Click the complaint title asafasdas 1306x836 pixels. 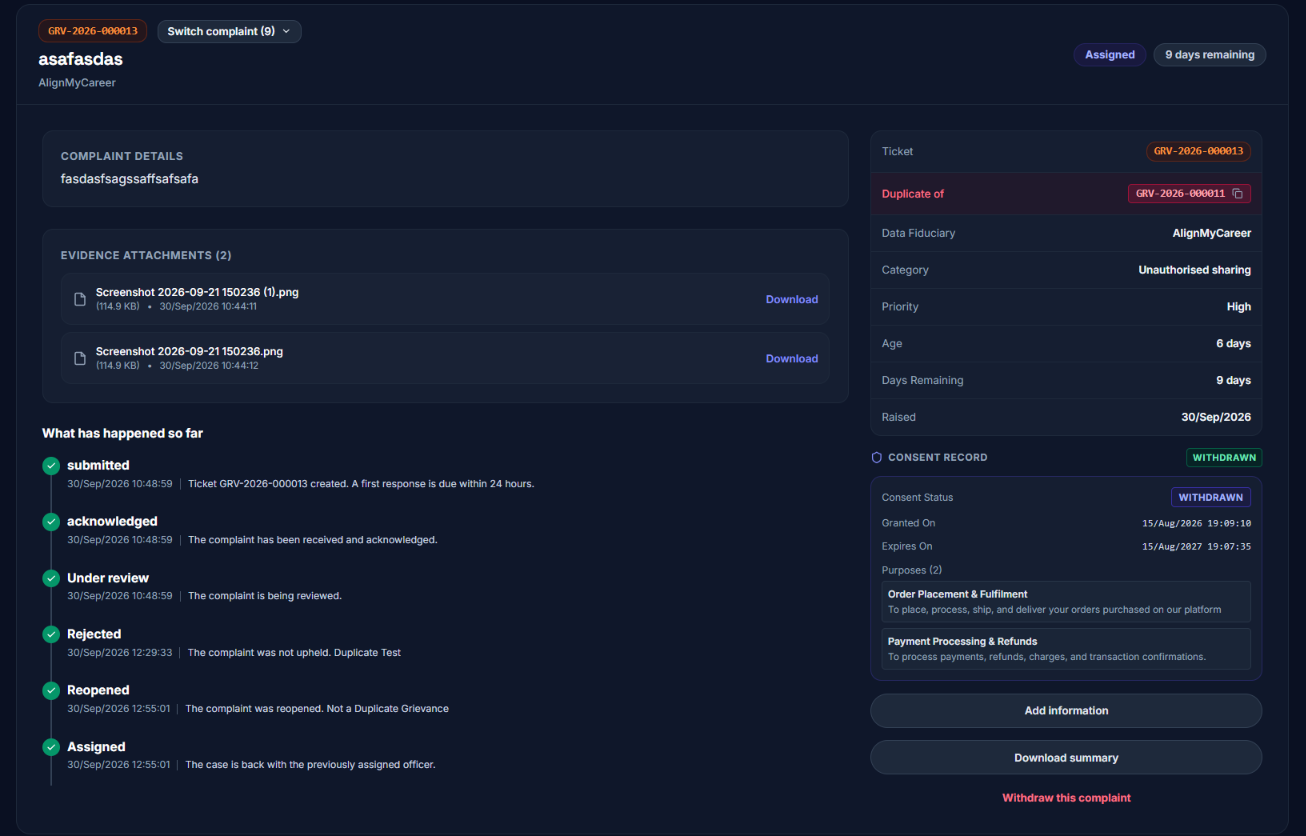[81, 59]
